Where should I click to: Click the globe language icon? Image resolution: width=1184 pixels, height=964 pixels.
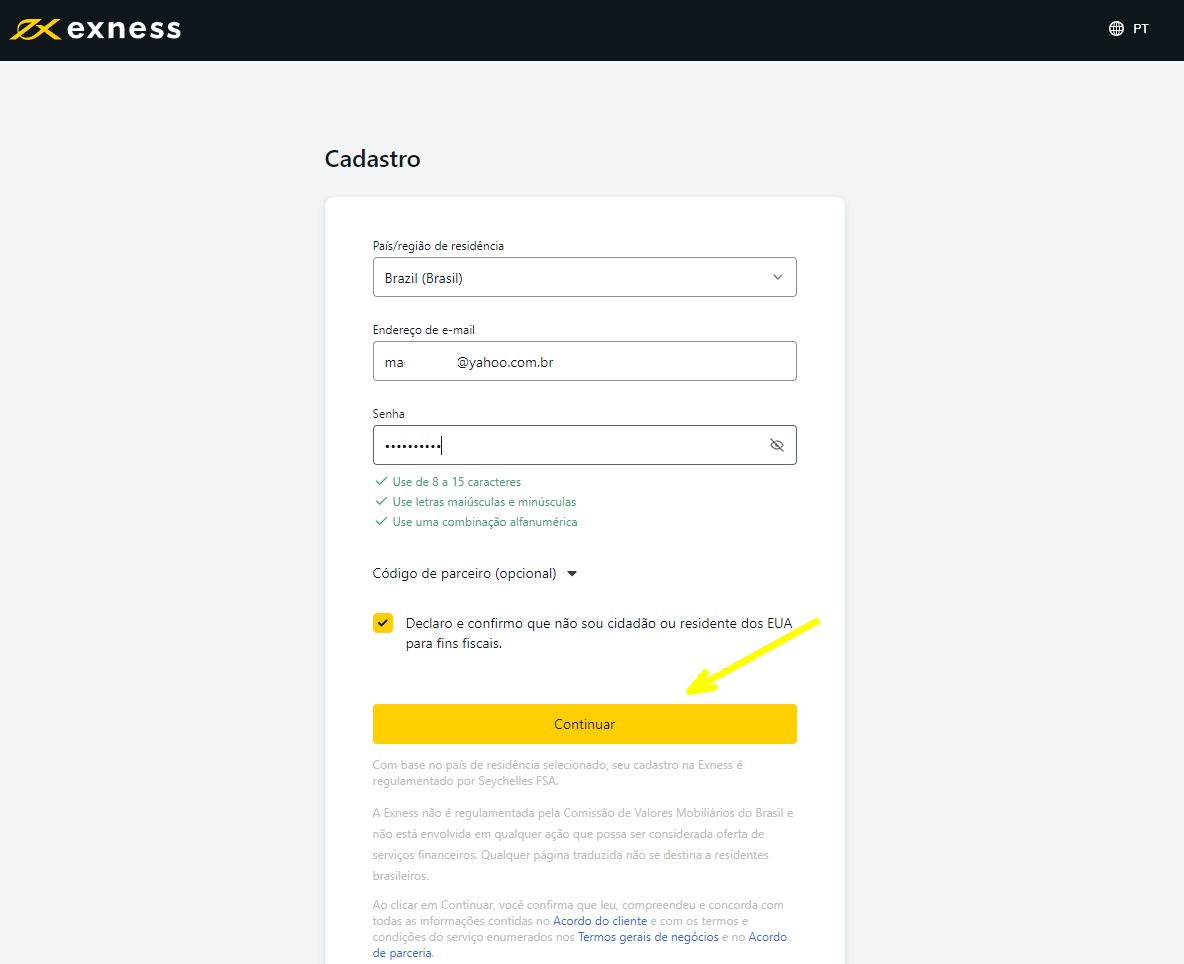(1116, 29)
